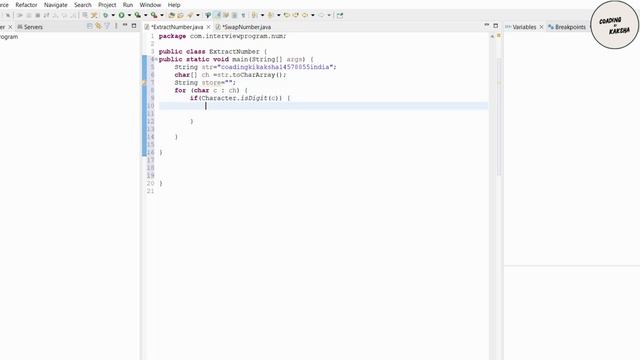
Task: Open the Refactor menu
Action: pyautogui.click(x=26, y=5)
